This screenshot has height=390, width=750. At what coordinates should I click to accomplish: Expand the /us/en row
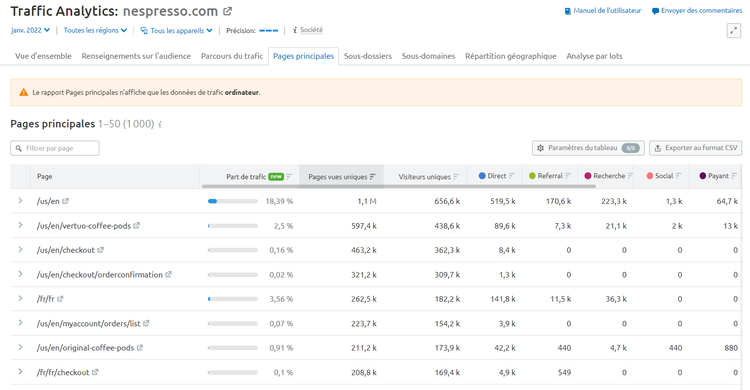[x=20, y=201]
